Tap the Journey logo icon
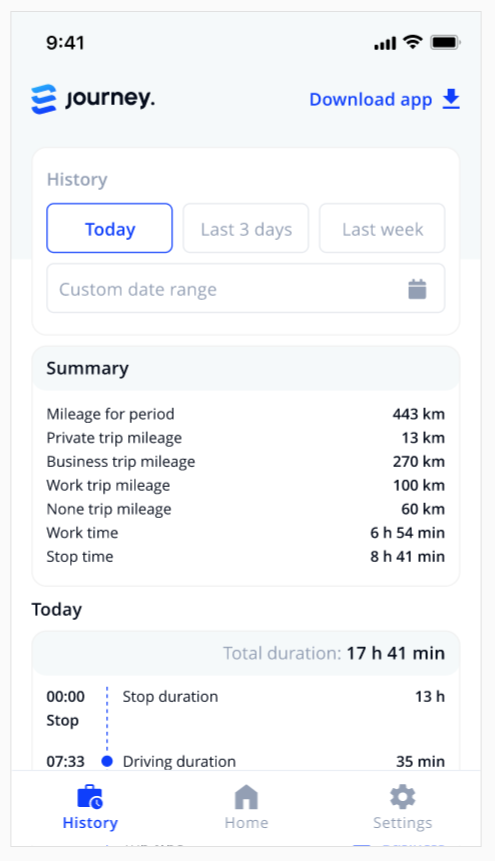Screen dimensions: 495x861 44,99
